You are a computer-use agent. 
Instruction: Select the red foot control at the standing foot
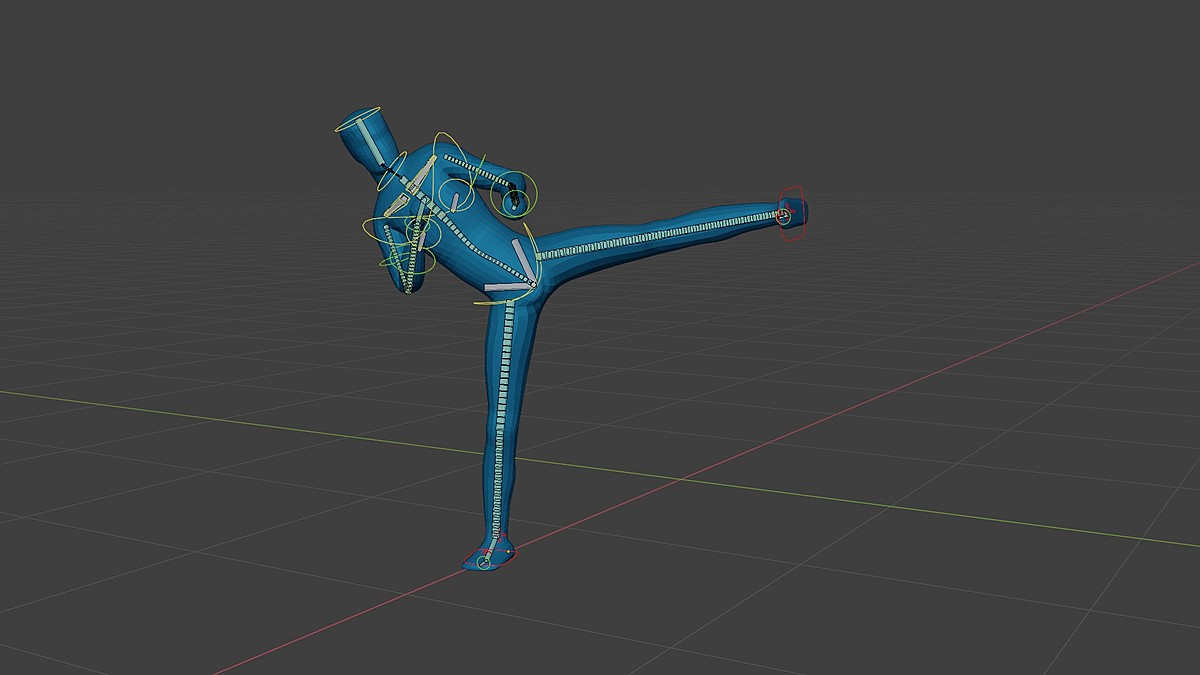click(488, 558)
